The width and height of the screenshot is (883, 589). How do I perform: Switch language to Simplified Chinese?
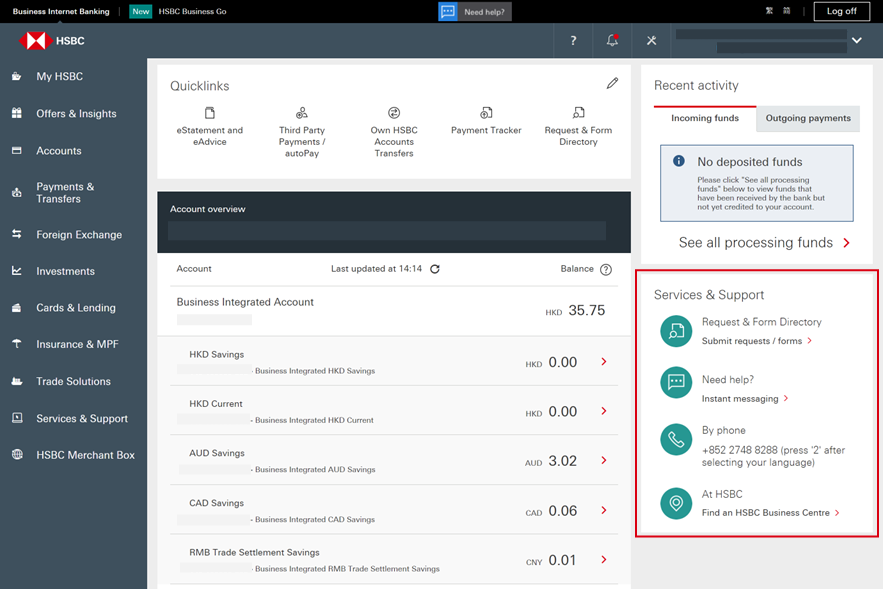click(x=787, y=11)
